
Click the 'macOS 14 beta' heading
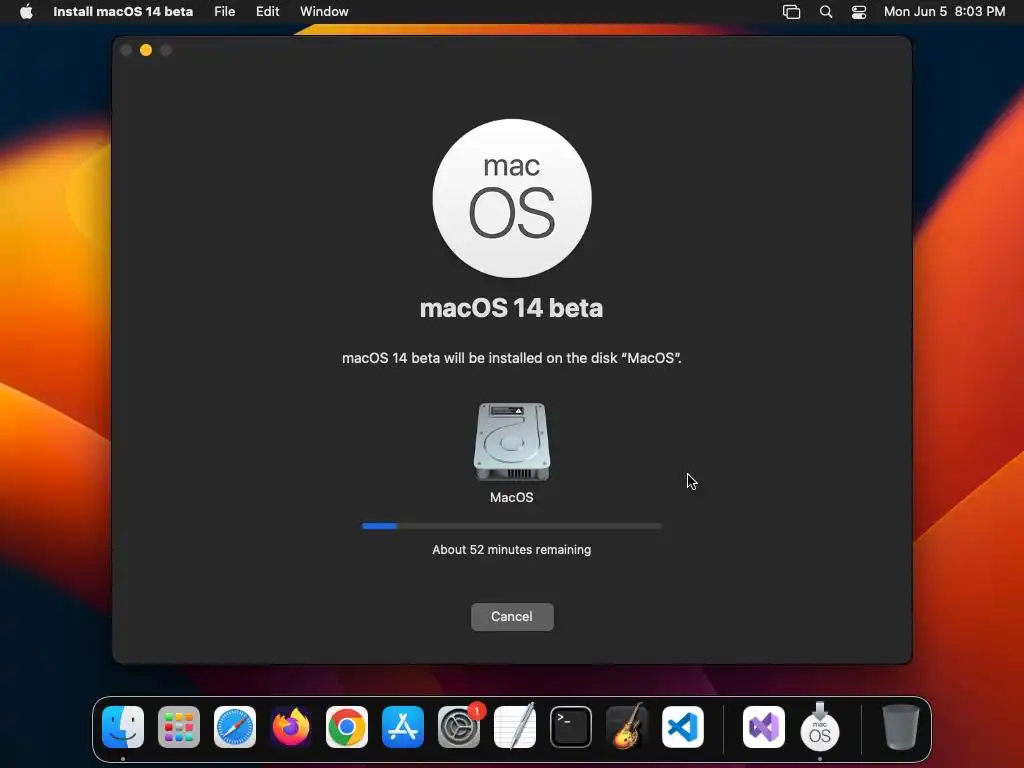point(511,308)
